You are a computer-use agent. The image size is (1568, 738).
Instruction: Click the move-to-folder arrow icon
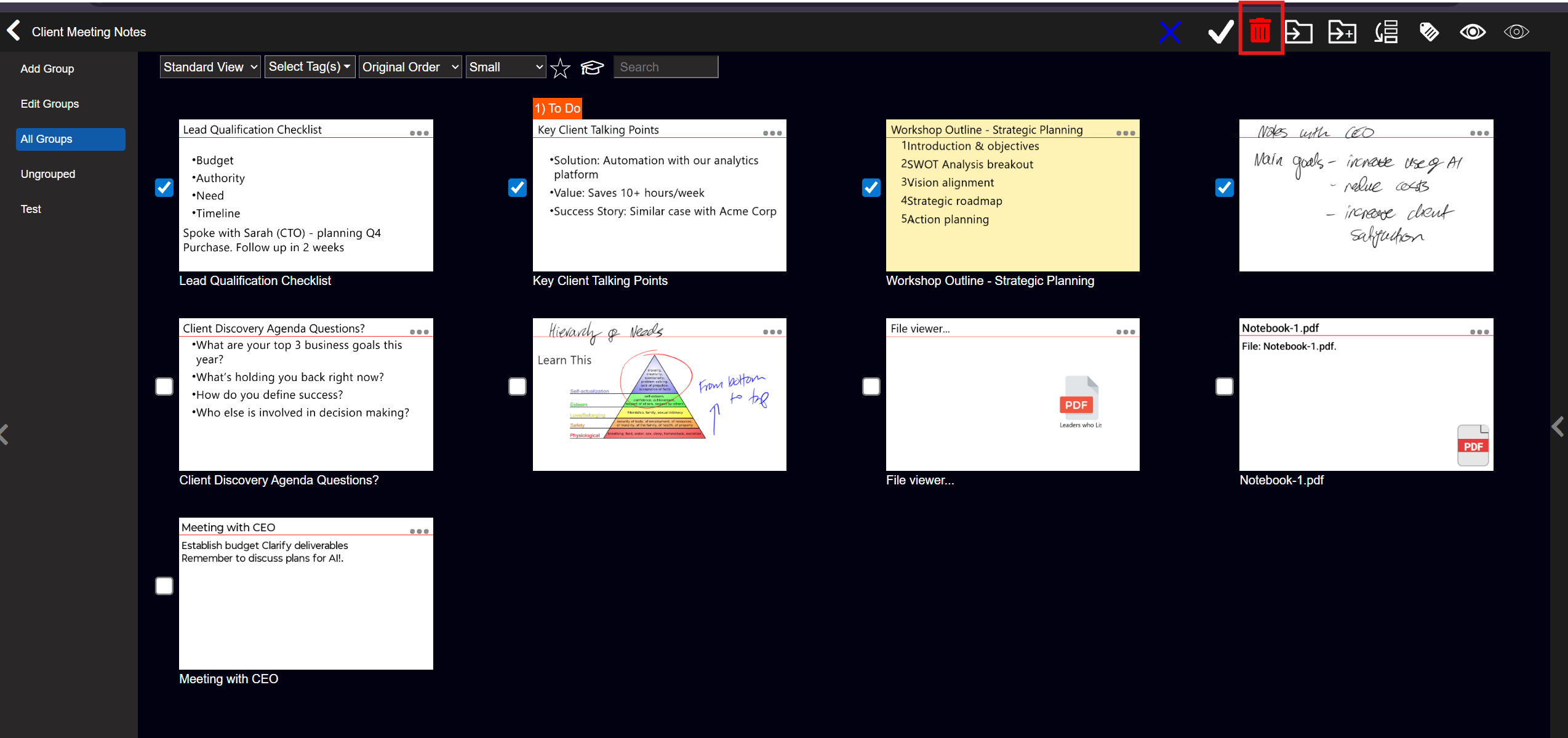coord(1299,32)
